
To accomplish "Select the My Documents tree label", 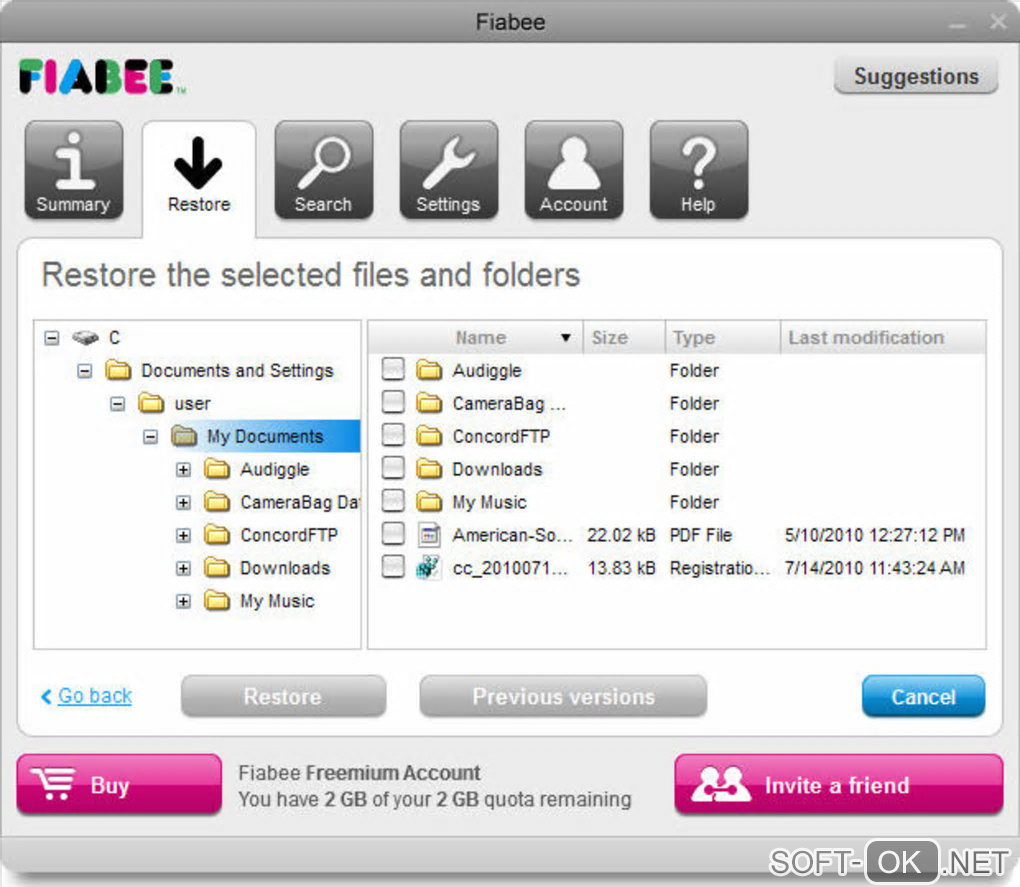I will tap(265, 436).
